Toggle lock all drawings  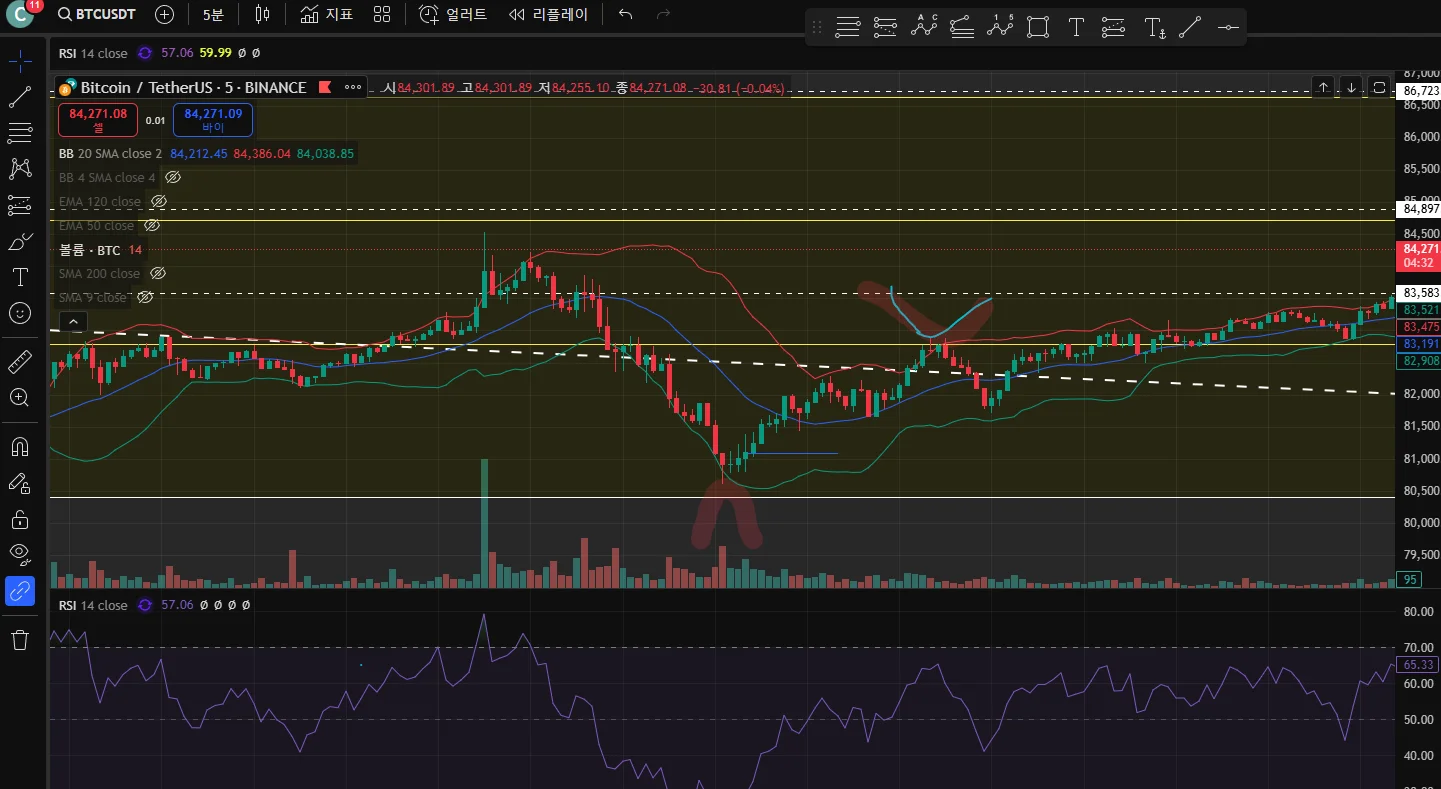[20, 519]
